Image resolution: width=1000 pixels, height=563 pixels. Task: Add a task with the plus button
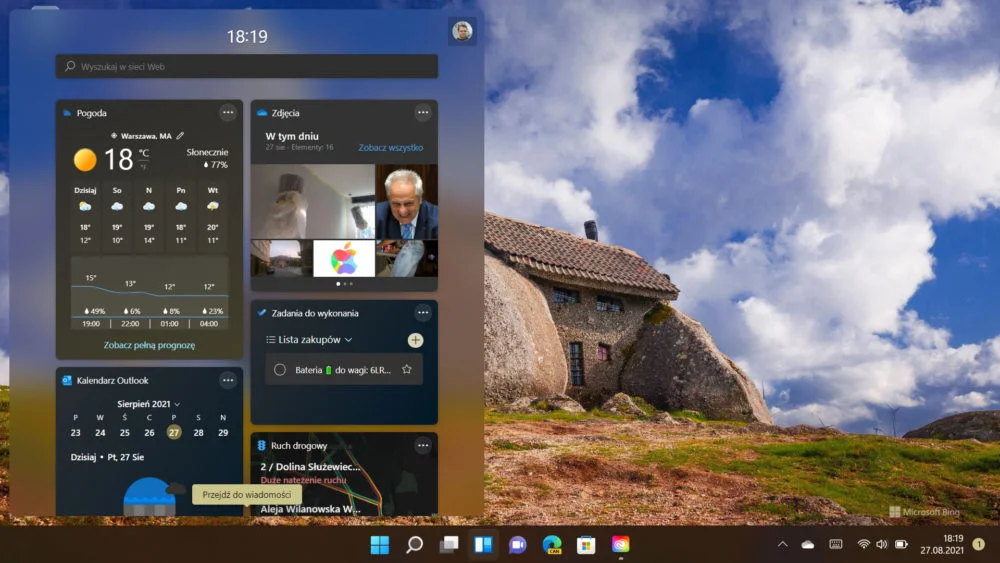pyautogui.click(x=415, y=340)
